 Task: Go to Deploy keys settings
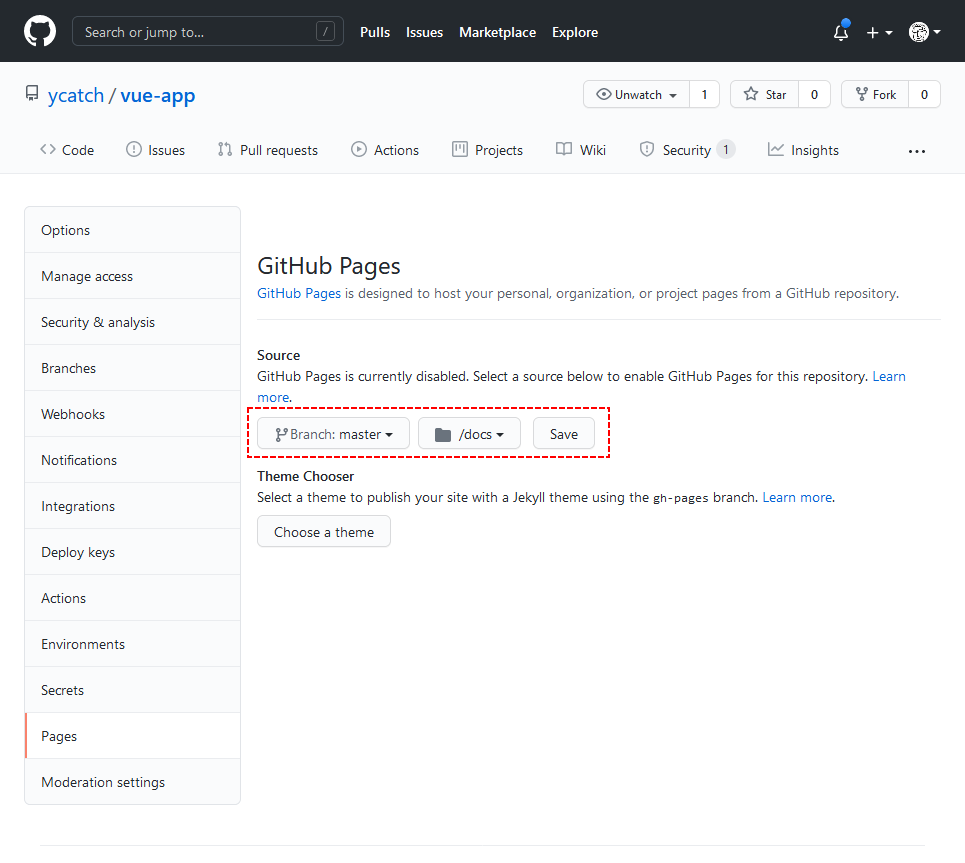click(78, 552)
